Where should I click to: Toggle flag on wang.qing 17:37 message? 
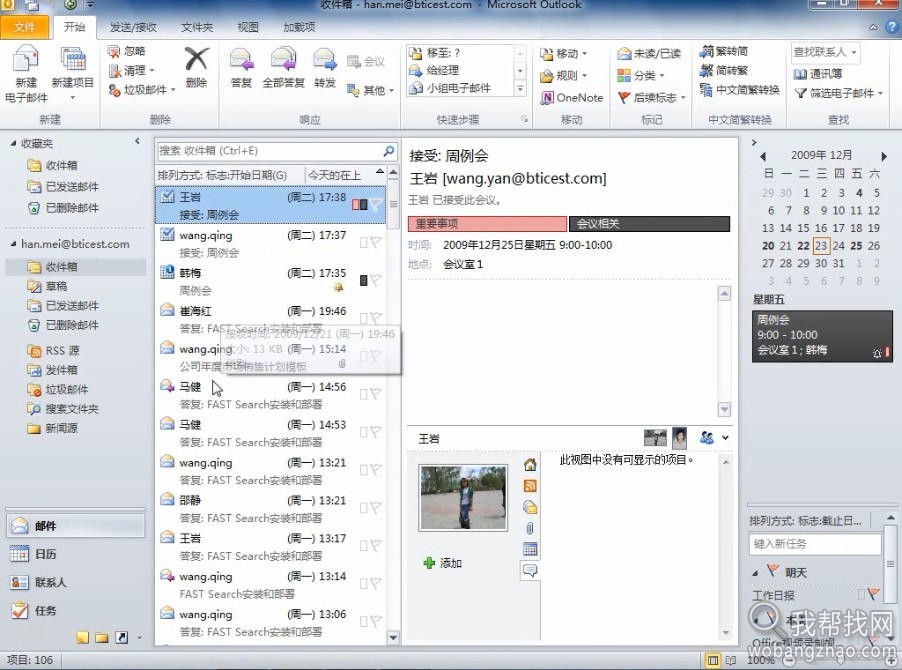[376, 242]
